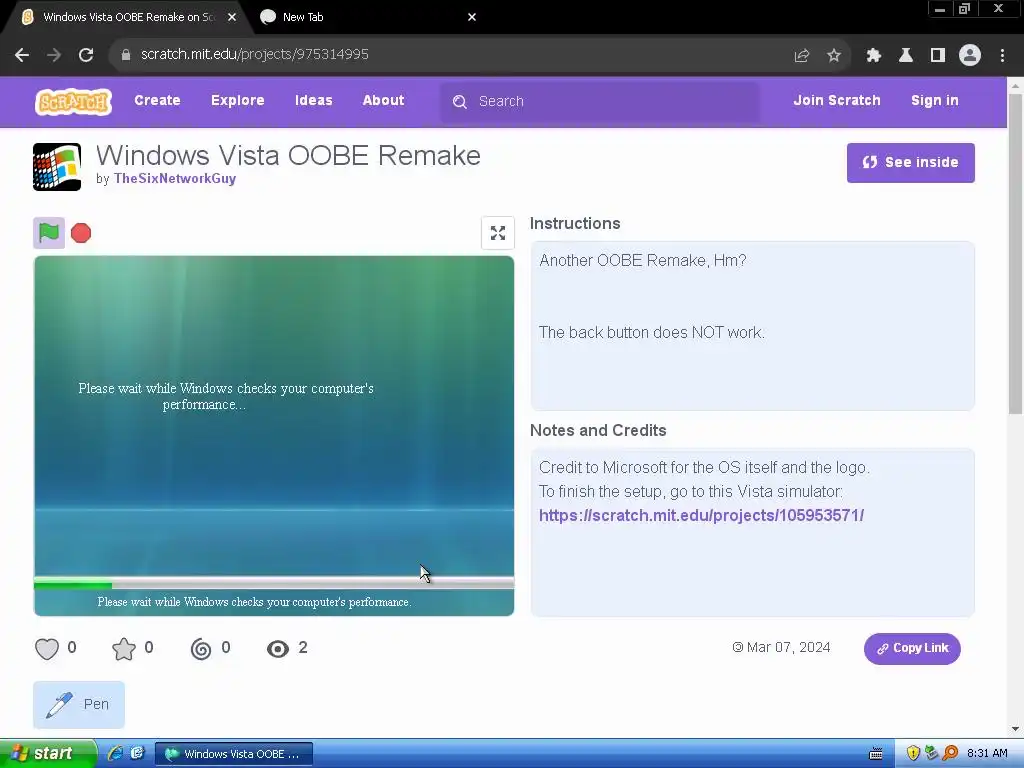
Task: Click the page vertical scrollbar thumb
Action: [x=1015, y=253]
